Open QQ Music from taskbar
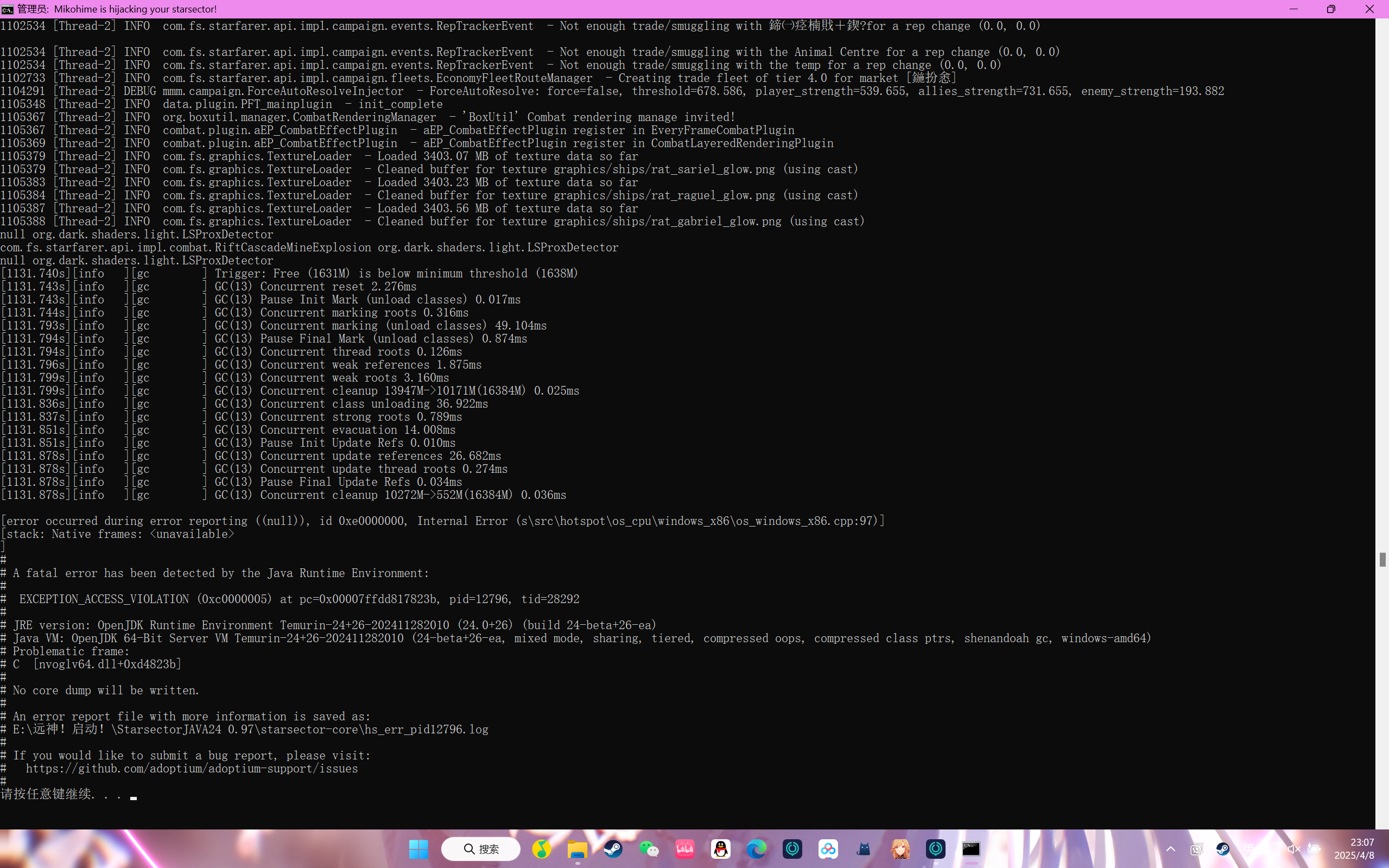Screen dimensions: 1389x868 tap(541, 848)
